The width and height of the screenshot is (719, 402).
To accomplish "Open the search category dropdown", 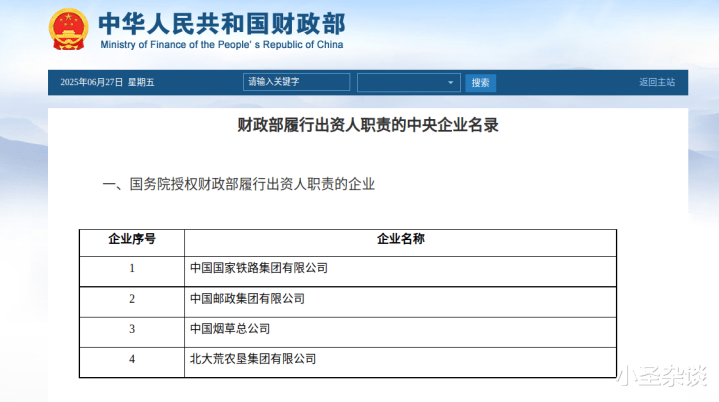I will (409, 83).
